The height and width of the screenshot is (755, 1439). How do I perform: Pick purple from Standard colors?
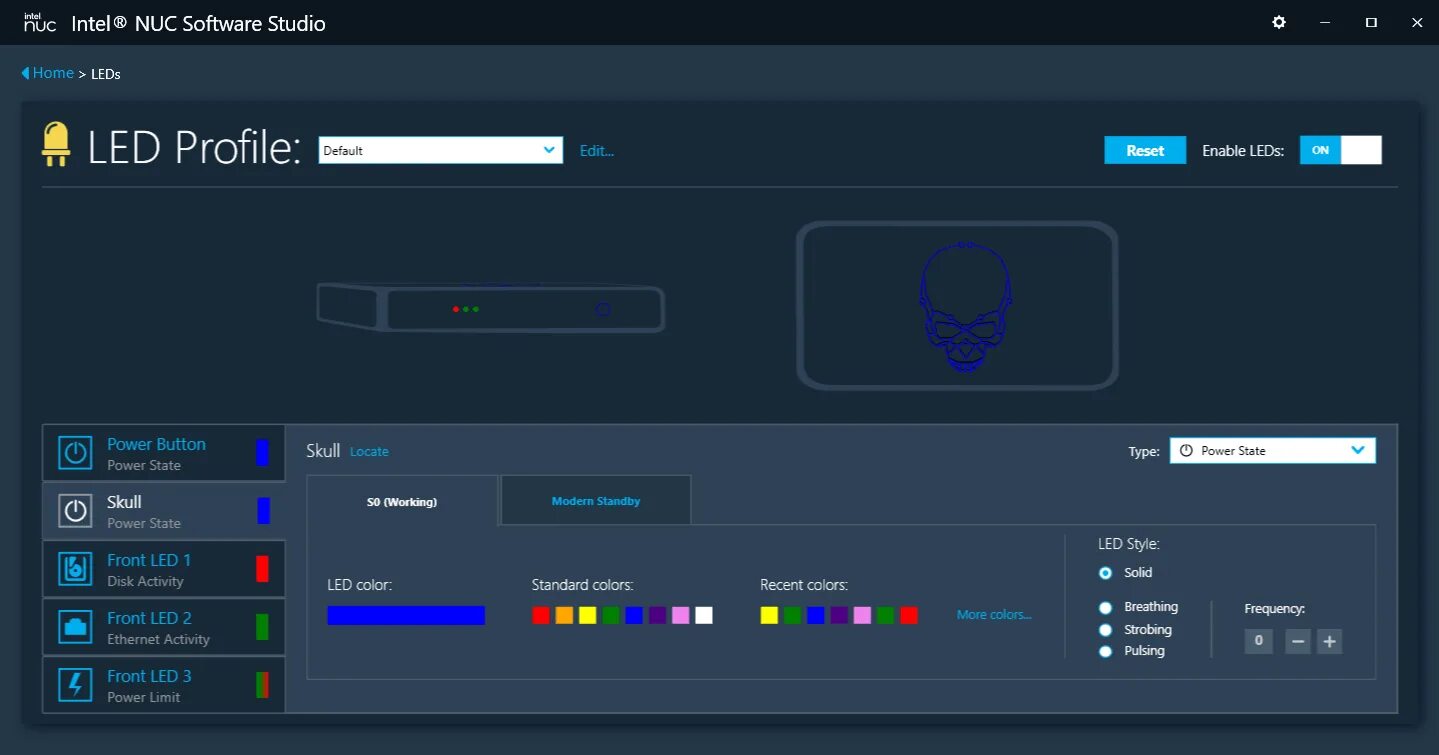click(x=657, y=615)
